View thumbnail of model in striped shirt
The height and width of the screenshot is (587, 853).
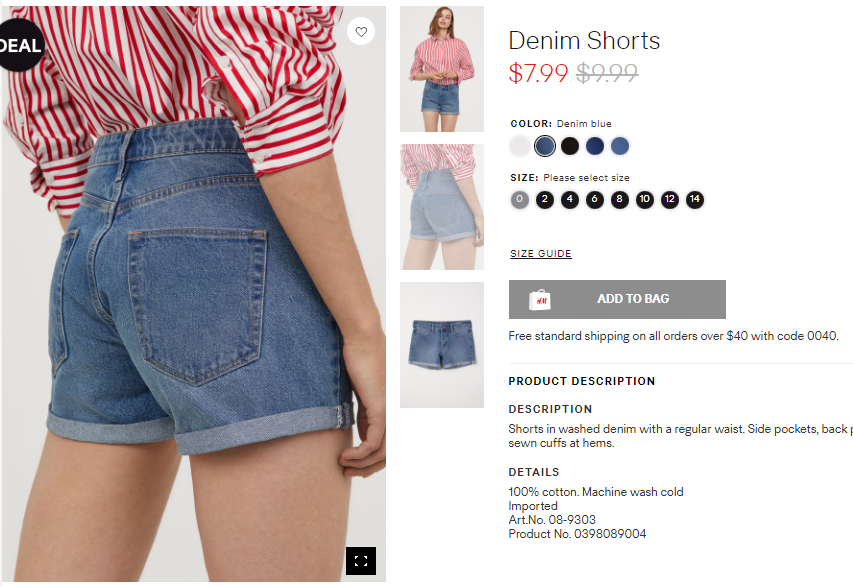pyautogui.click(x=442, y=69)
